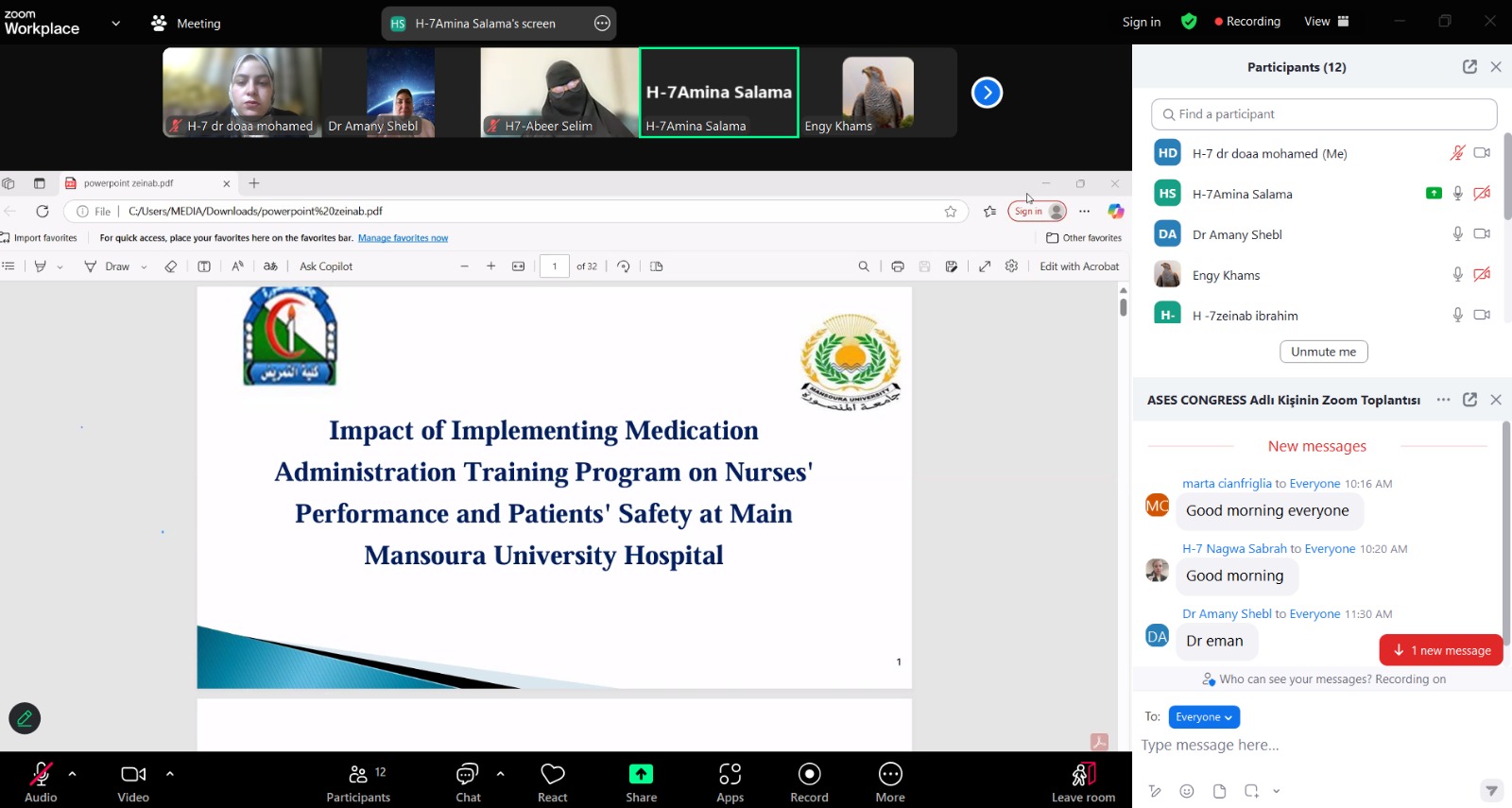Click microphone icon for Dr Amany Shebl
Screen dimensions: 1512x808
[x=1457, y=234]
